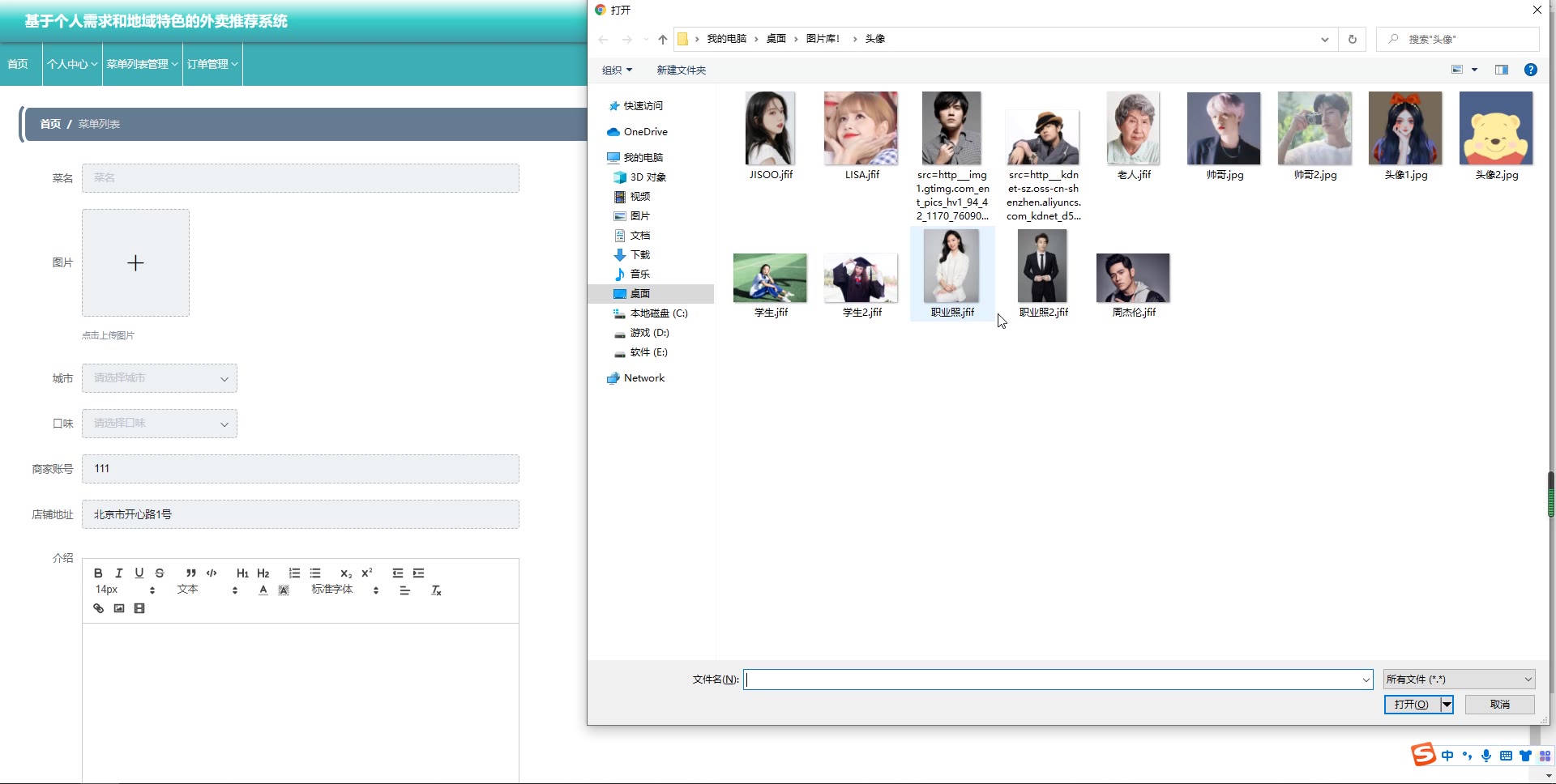Open Sogou voice input microphone

(1486, 756)
